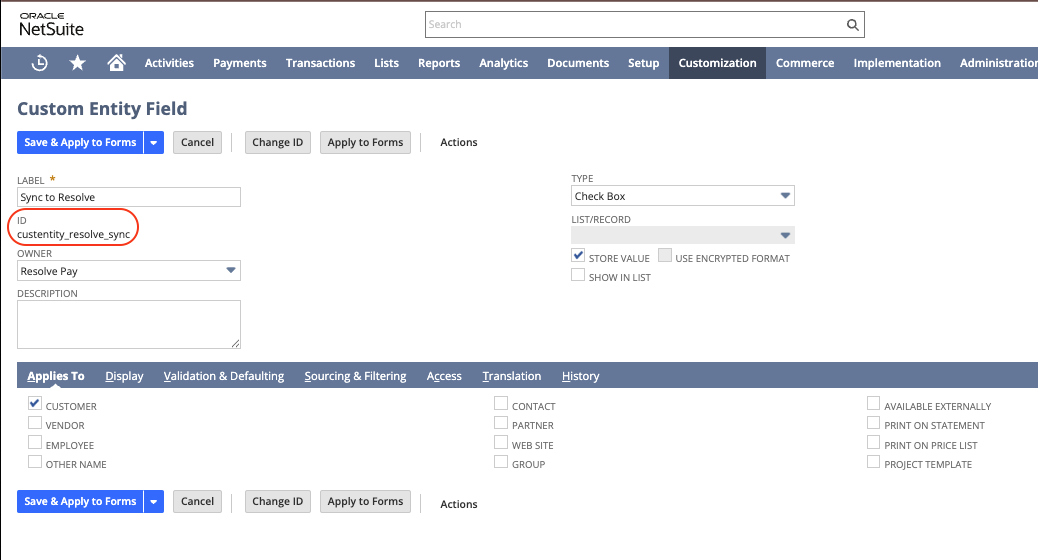Open the Activities menu
Screen dimensions: 1038x560
point(169,63)
